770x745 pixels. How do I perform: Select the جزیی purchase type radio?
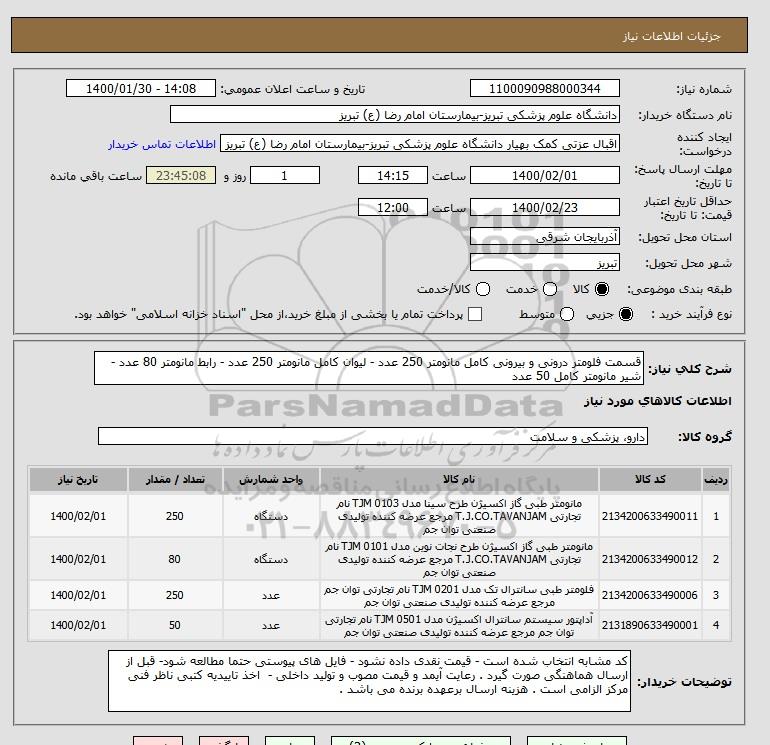626,314
